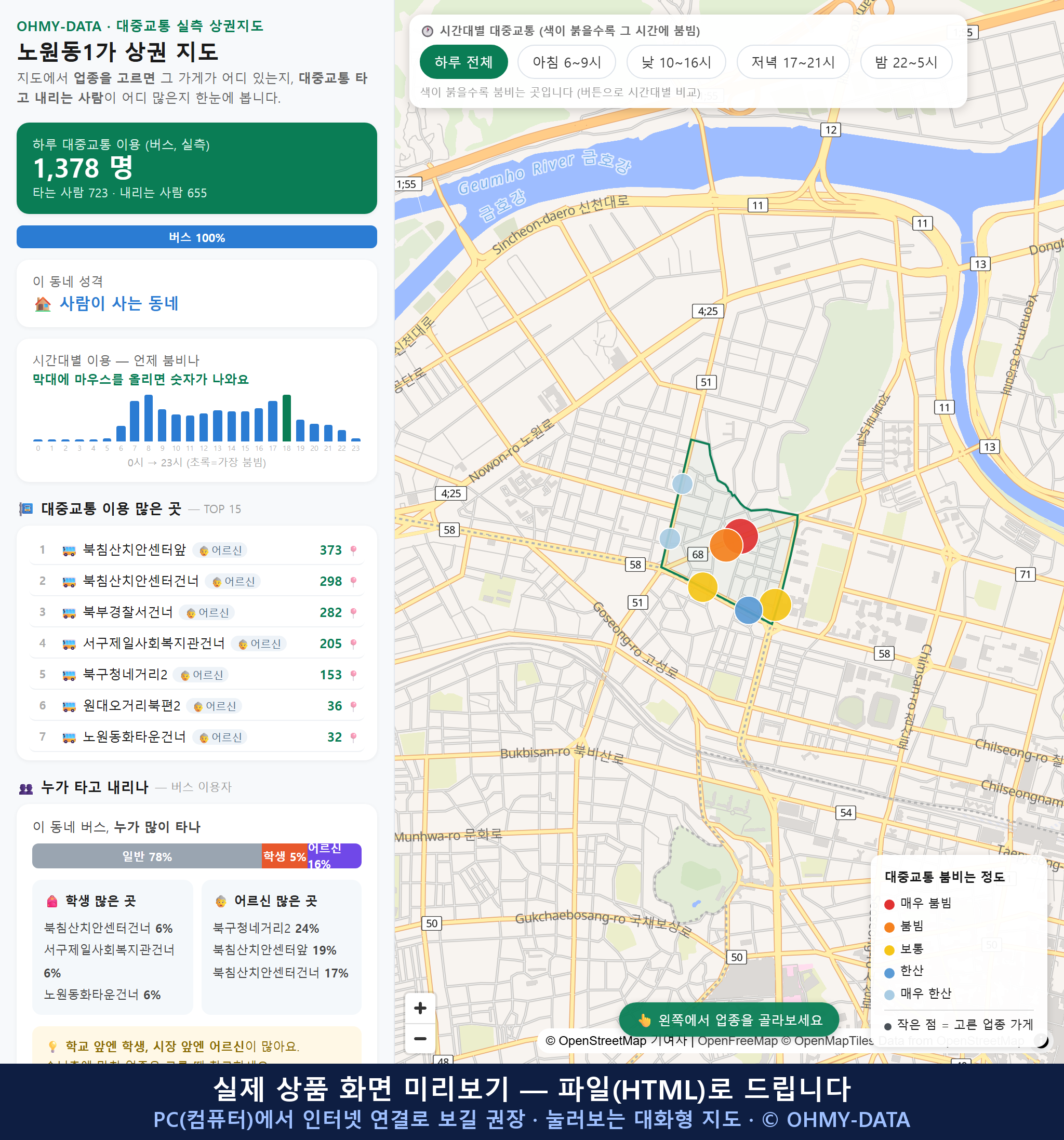The width and height of the screenshot is (1064, 1140).
Task: Click the house icon by 사람이 사는 동네
Action: pos(43,304)
